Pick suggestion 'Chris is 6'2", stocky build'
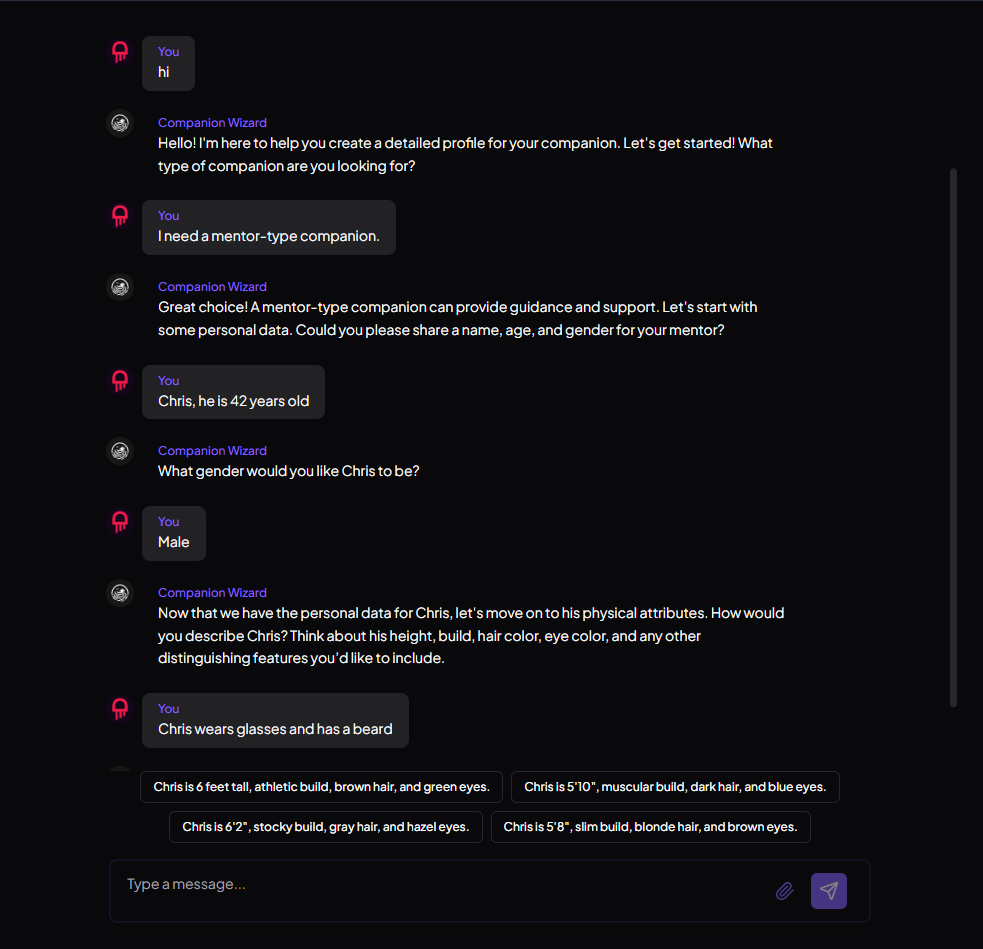983x949 pixels. tap(325, 827)
